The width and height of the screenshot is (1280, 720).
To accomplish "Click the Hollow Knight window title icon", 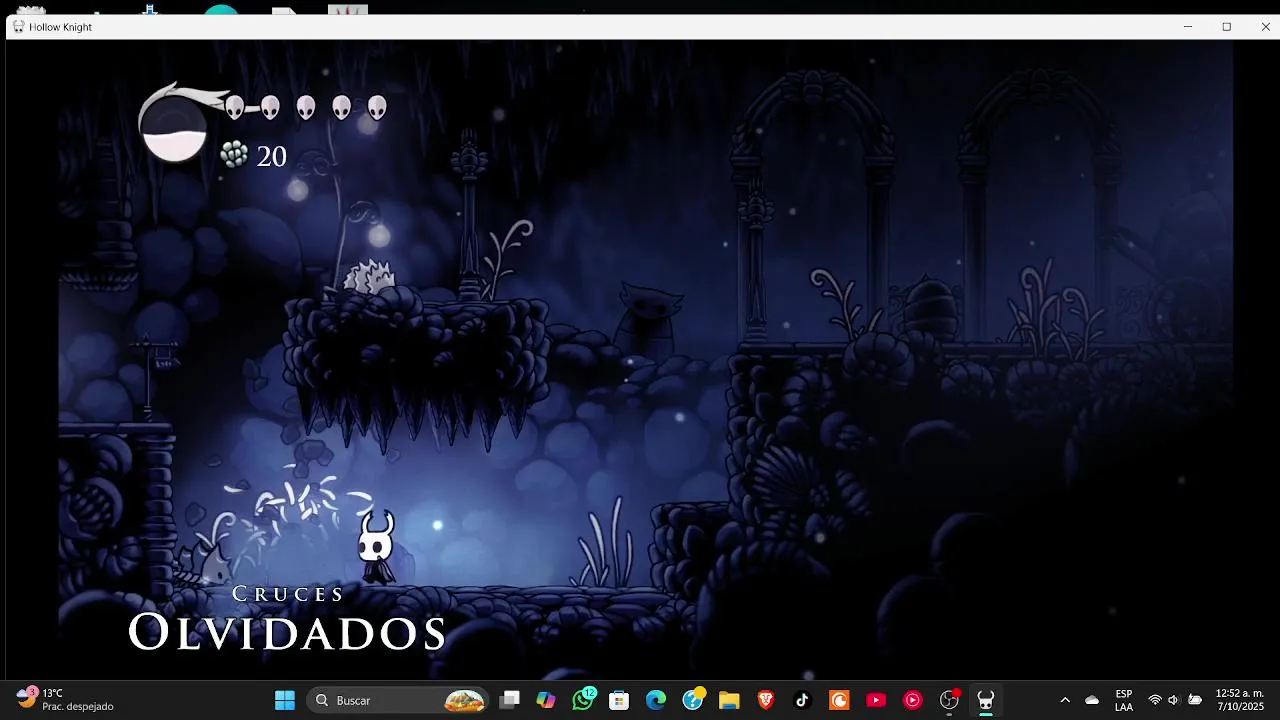I will tap(18, 27).
